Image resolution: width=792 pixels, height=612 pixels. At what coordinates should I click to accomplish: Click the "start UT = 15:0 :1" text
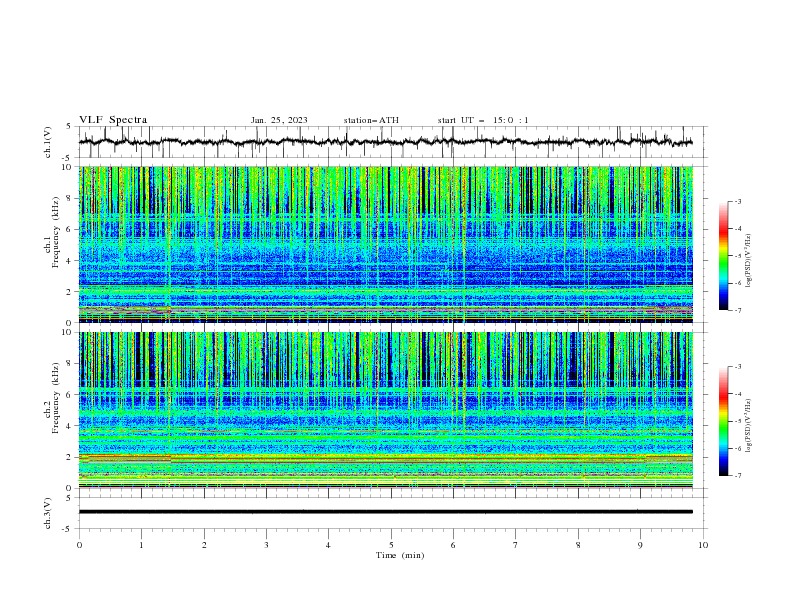[483, 120]
